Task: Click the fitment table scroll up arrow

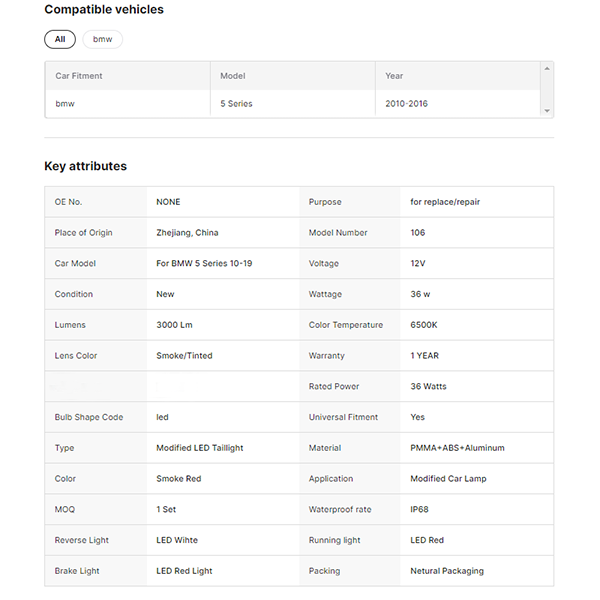Action: point(546,69)
